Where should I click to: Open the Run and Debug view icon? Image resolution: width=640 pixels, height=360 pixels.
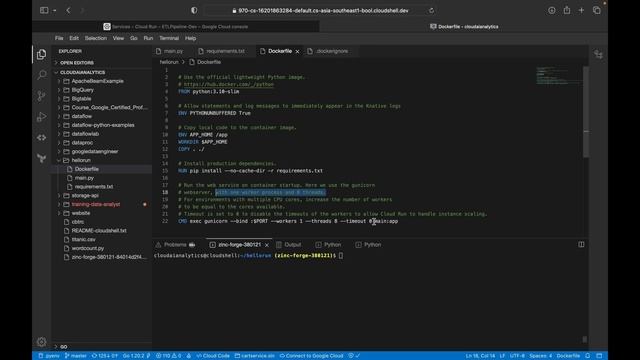pyautogui.click(x=41, y=117)
